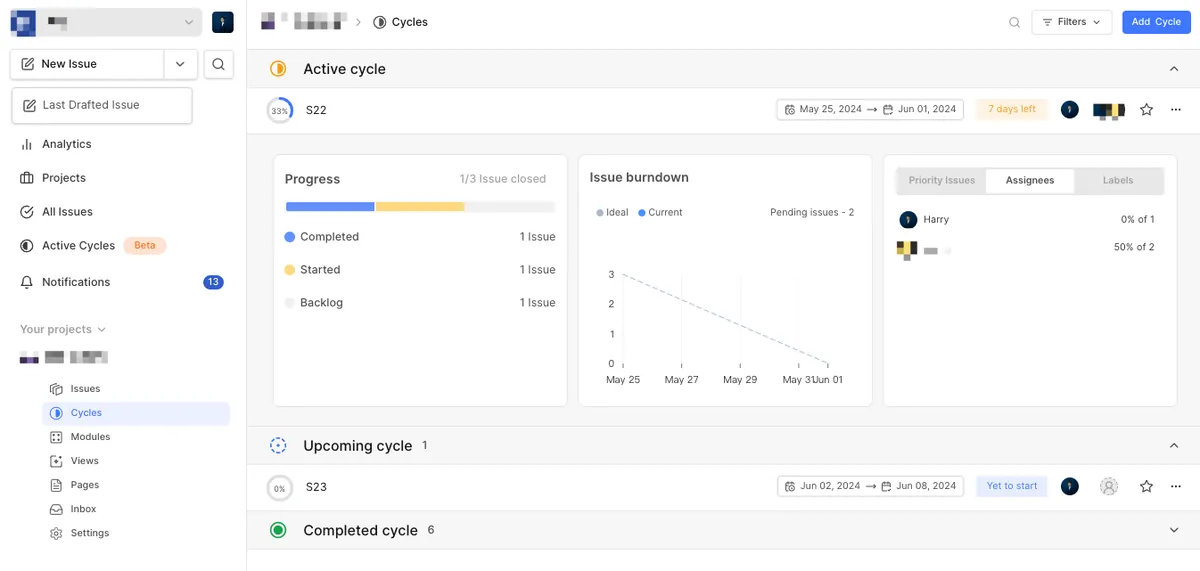The image size is (1200, 571).
Task: Open Notifications in the sidebar
Action: pos(76,282)
